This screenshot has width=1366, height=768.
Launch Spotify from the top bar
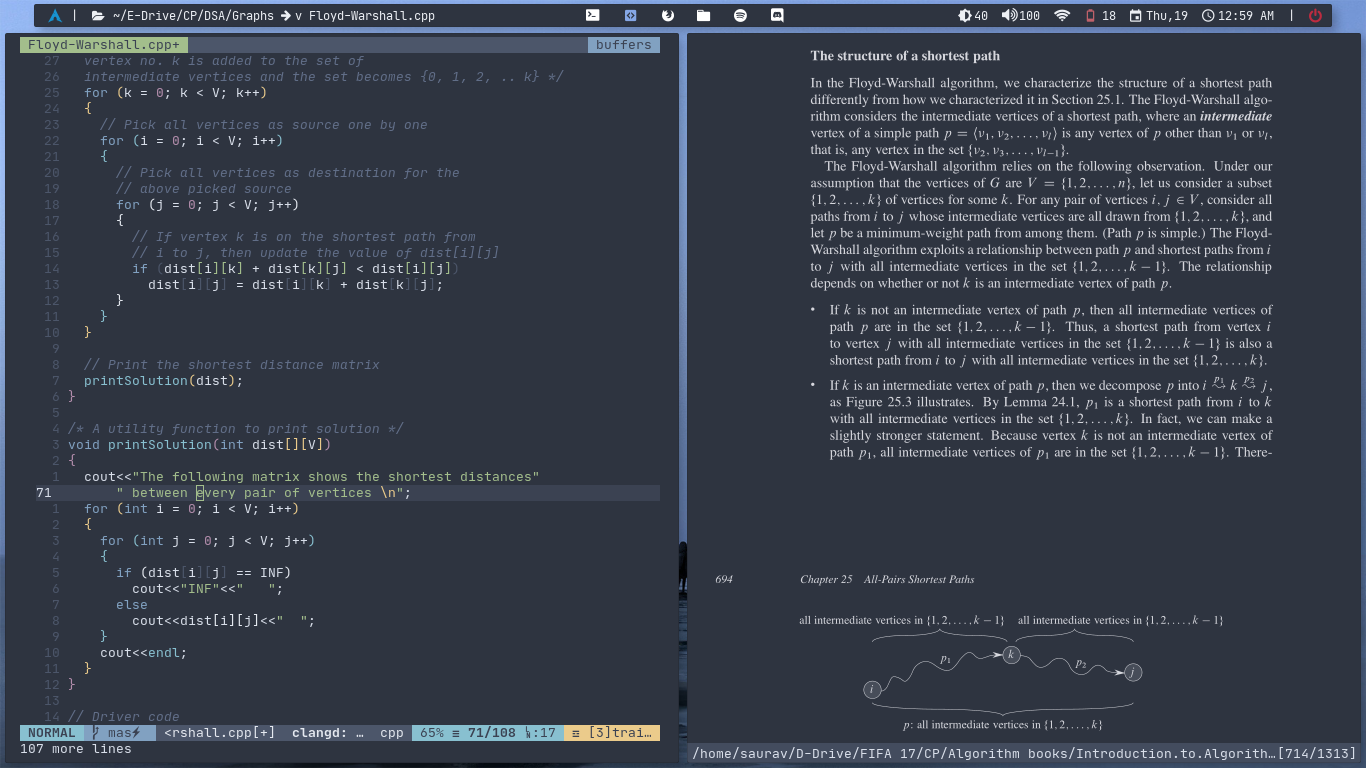(740, 15)
